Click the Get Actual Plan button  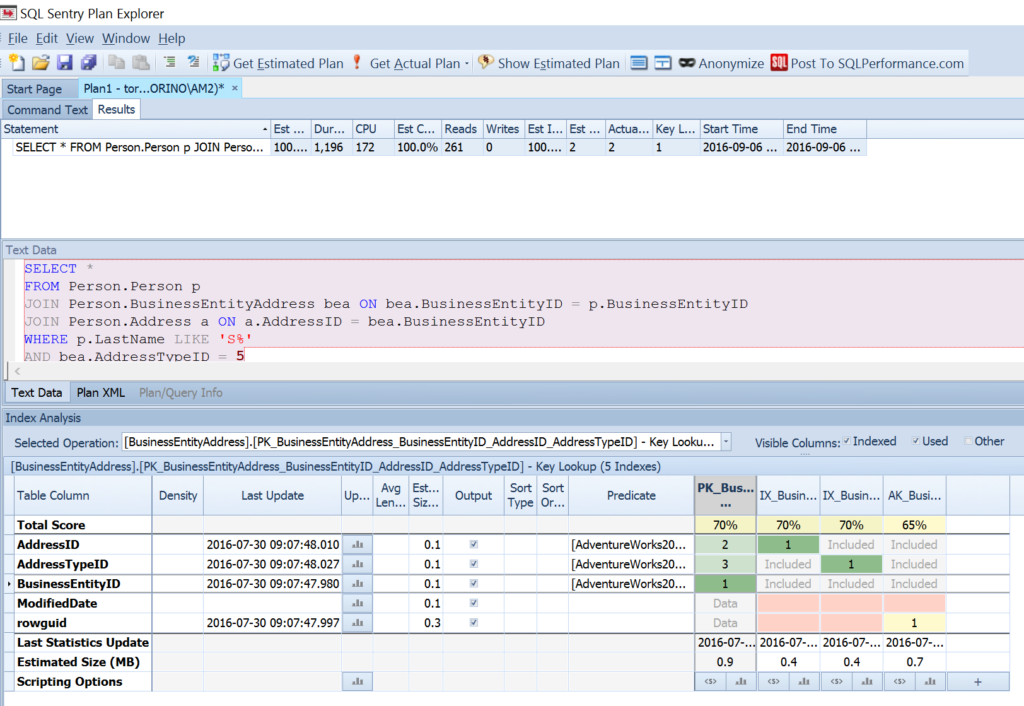tap(406, 63)
